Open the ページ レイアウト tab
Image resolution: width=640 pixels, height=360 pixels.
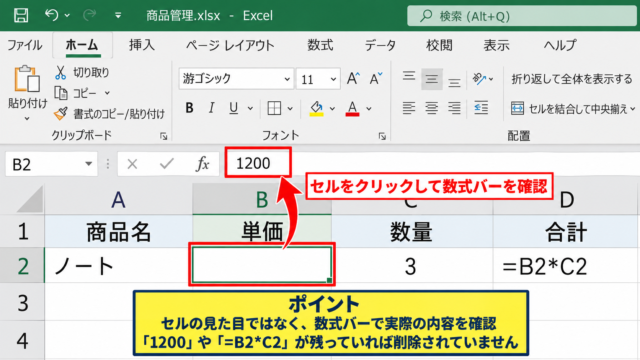[x=230, y=45]
